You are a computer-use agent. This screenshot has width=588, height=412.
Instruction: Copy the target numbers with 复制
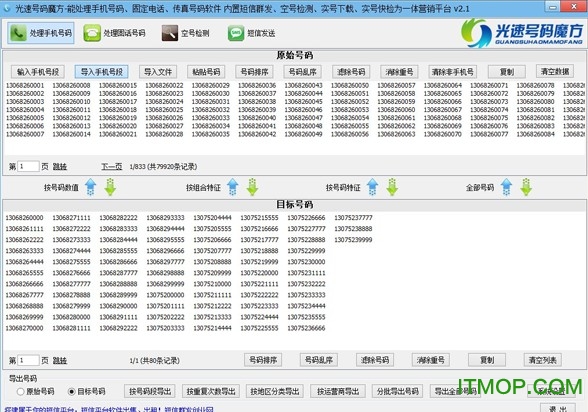487,360
